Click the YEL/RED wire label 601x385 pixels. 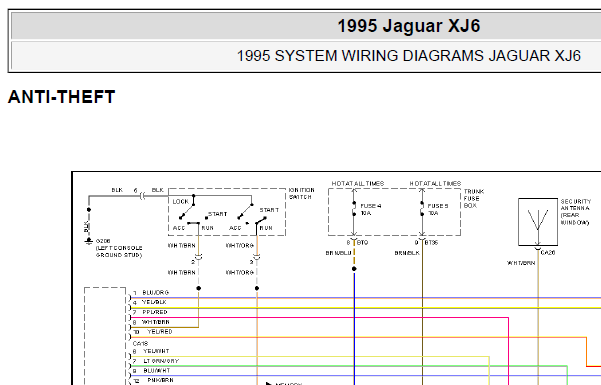click(160, 332)
